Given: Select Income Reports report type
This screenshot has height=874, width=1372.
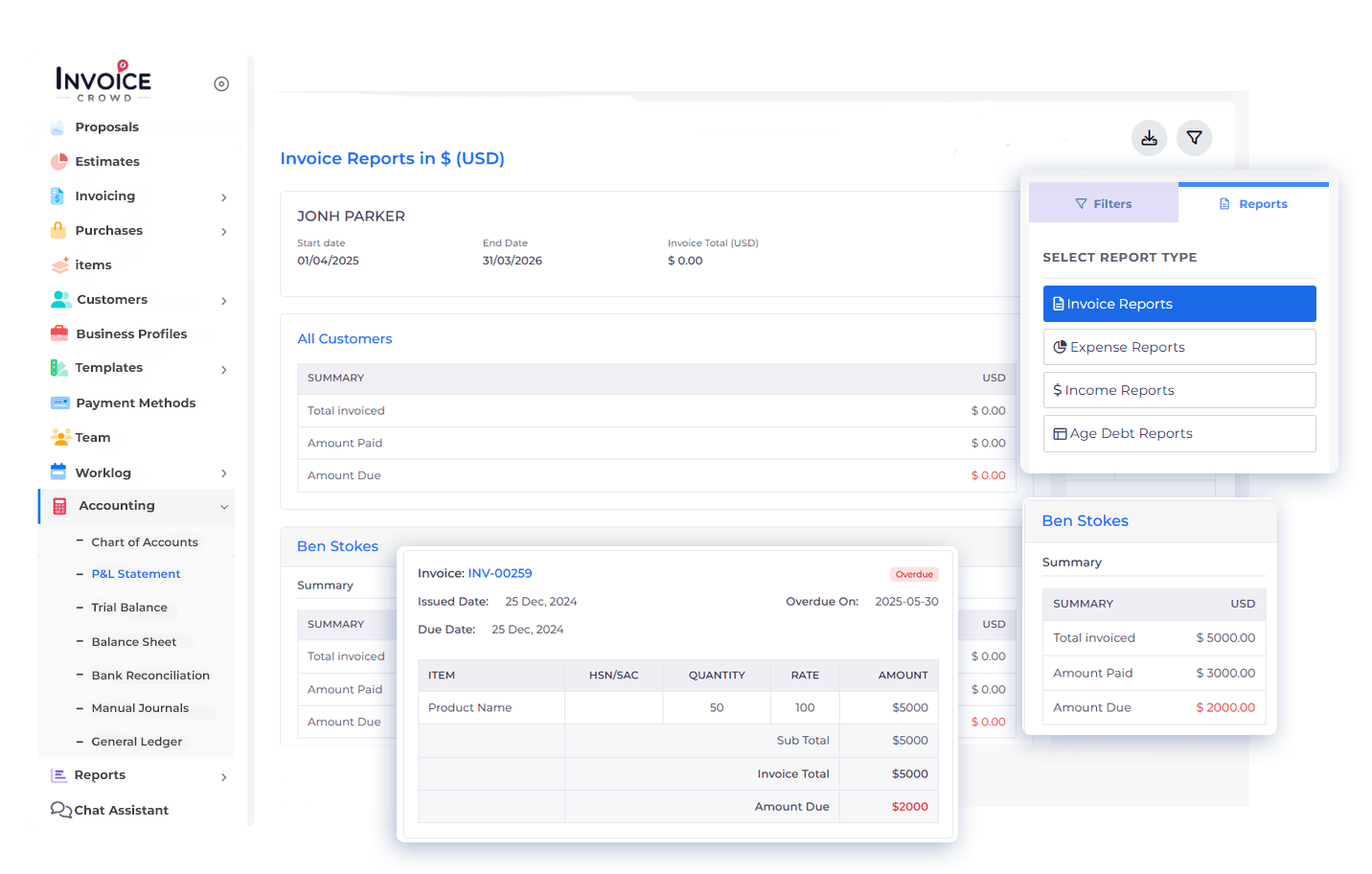Looking at the screenshot, I should pyautogui.click(x=1178, y=390).
